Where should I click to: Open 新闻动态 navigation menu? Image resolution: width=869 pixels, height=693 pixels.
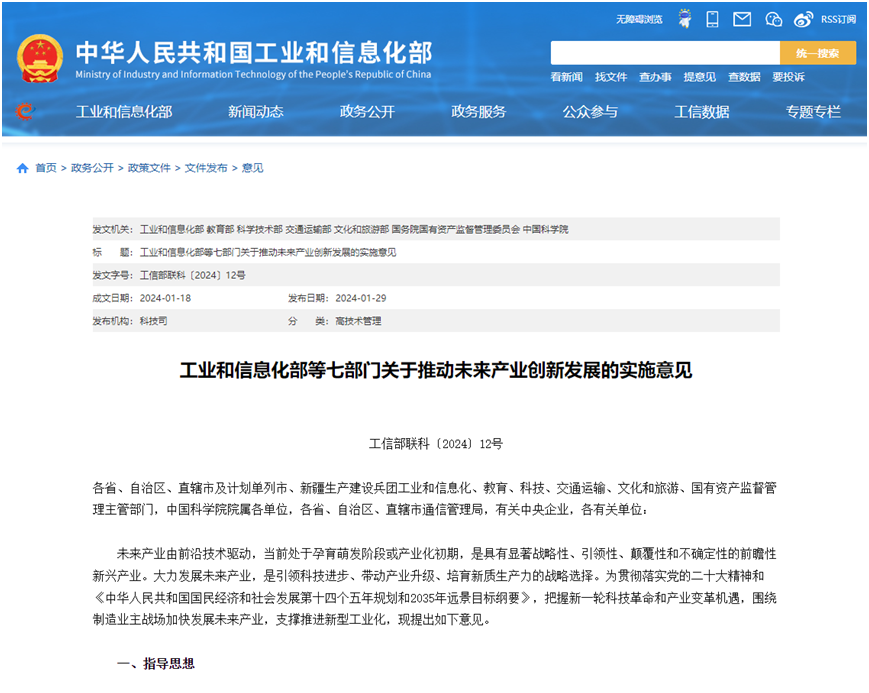tap(255, 112)
